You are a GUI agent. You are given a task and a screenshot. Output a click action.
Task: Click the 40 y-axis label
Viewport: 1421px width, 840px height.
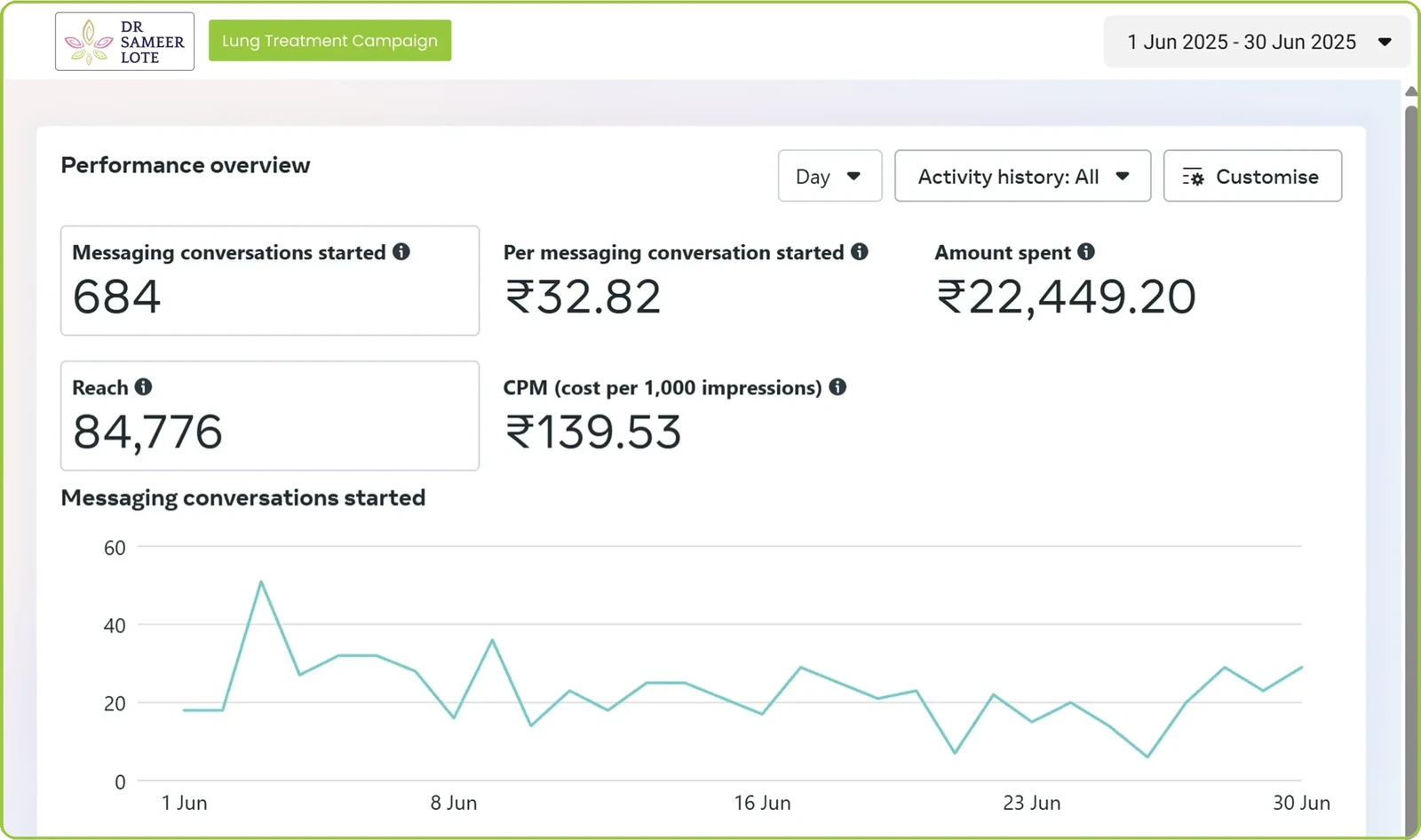[115, 626]
